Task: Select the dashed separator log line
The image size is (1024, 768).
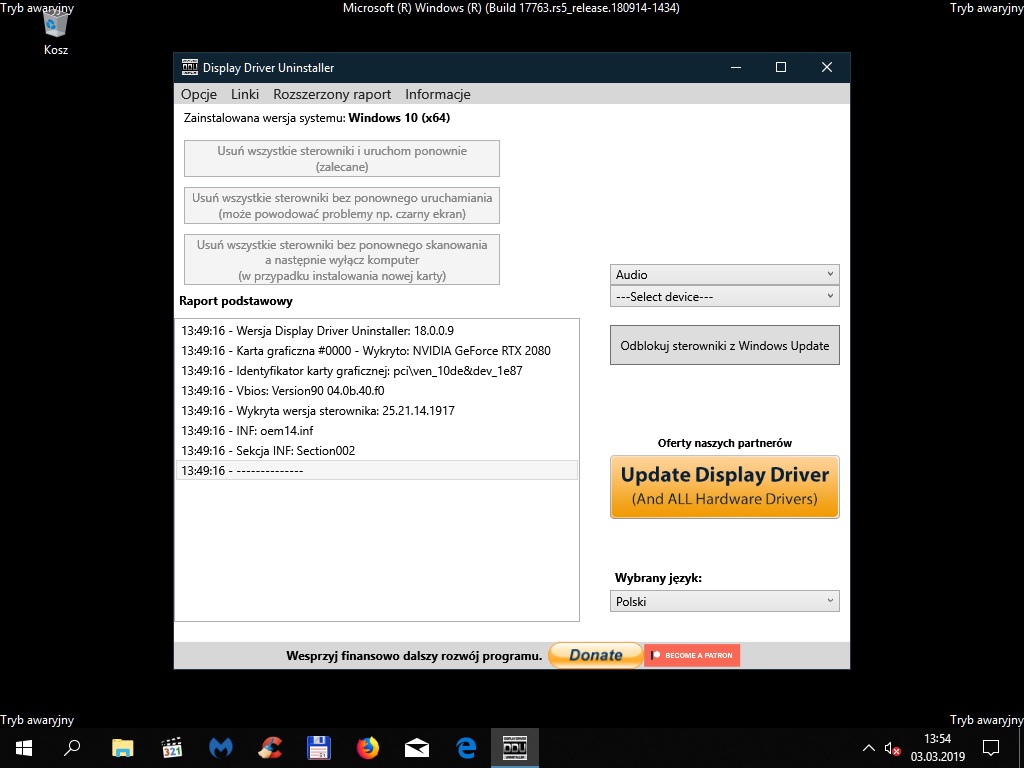Action: (x=377, y=470)
